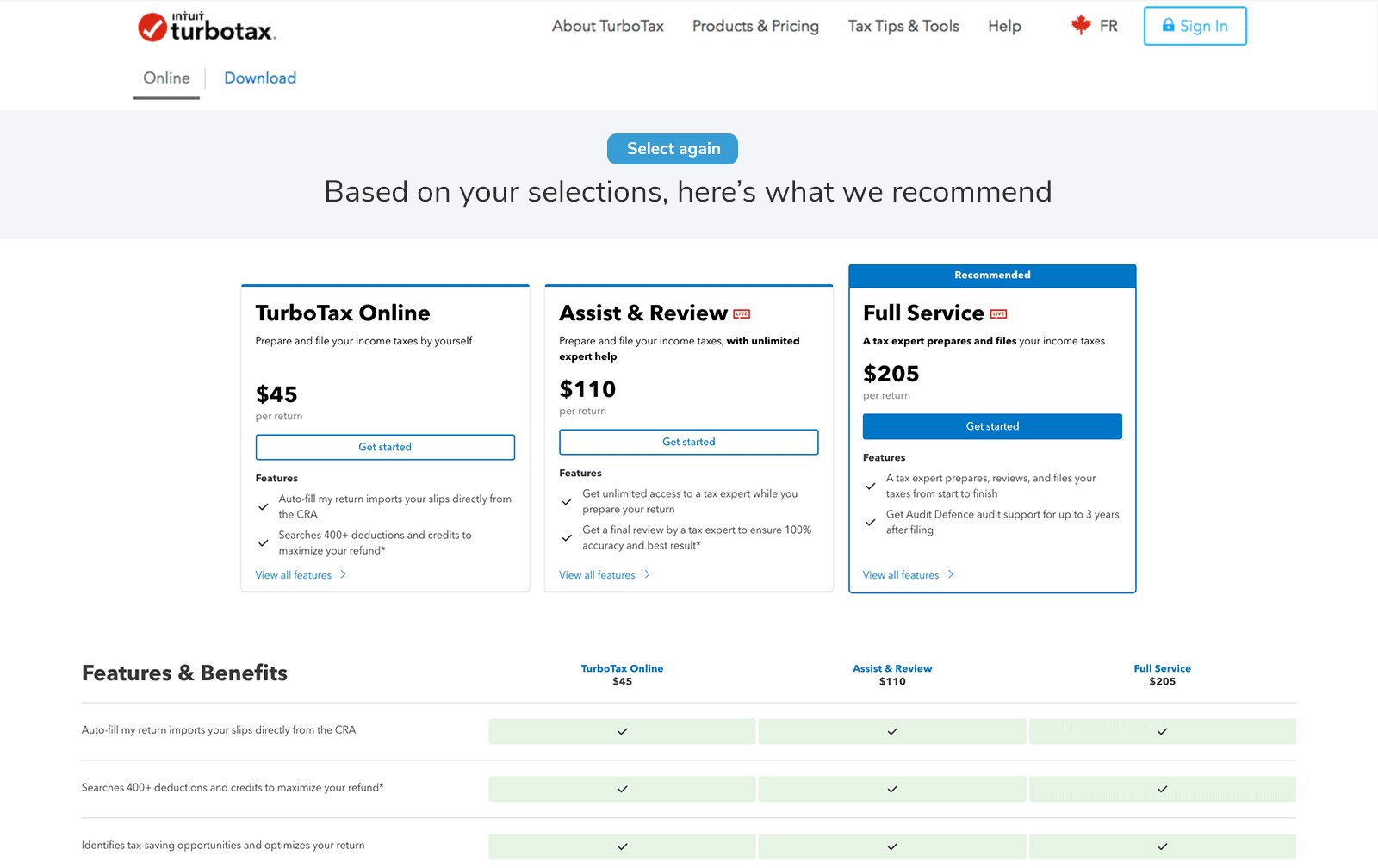The image size is (1378, 868).
Task: Select the Online tab
Action: tap(166, 78)
